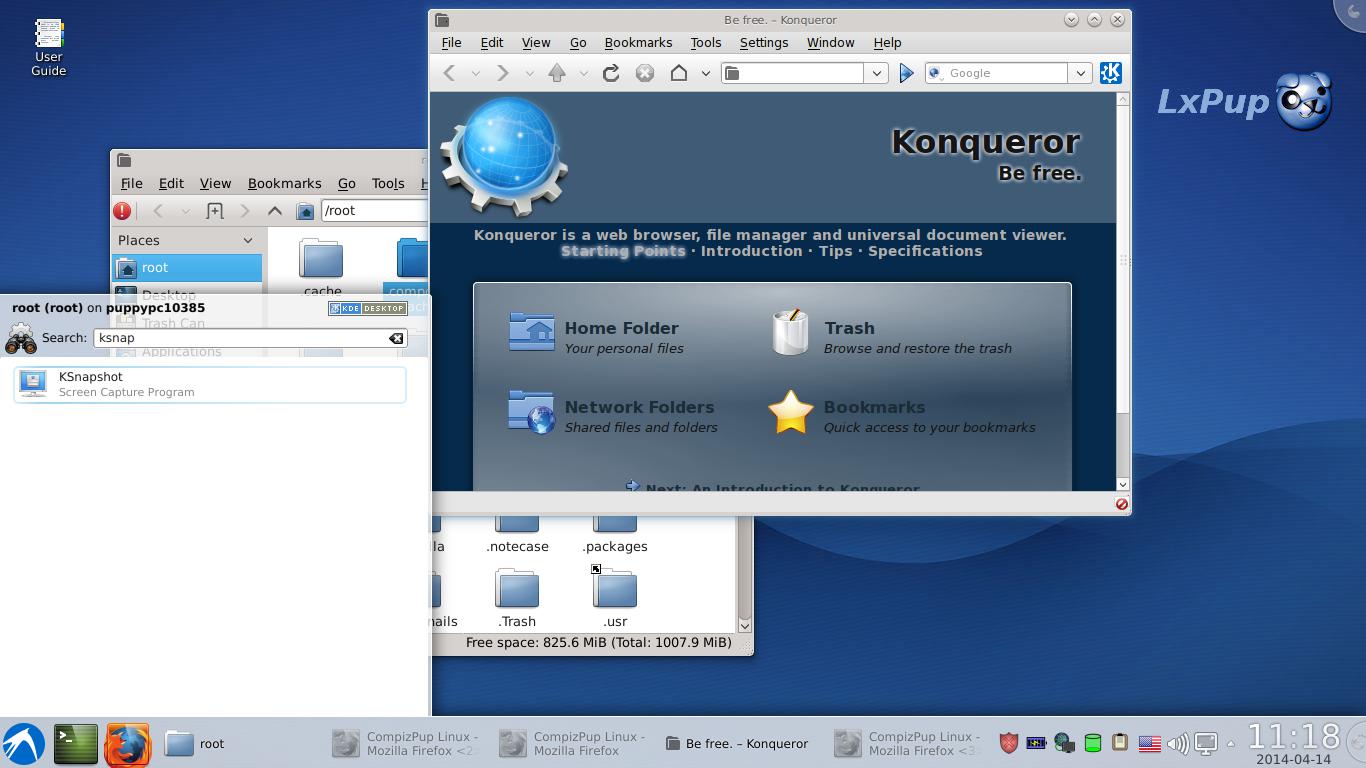The image size is (1366, 768).
Task: Open the file manager's View menu
Action: [x=215, y=184]
